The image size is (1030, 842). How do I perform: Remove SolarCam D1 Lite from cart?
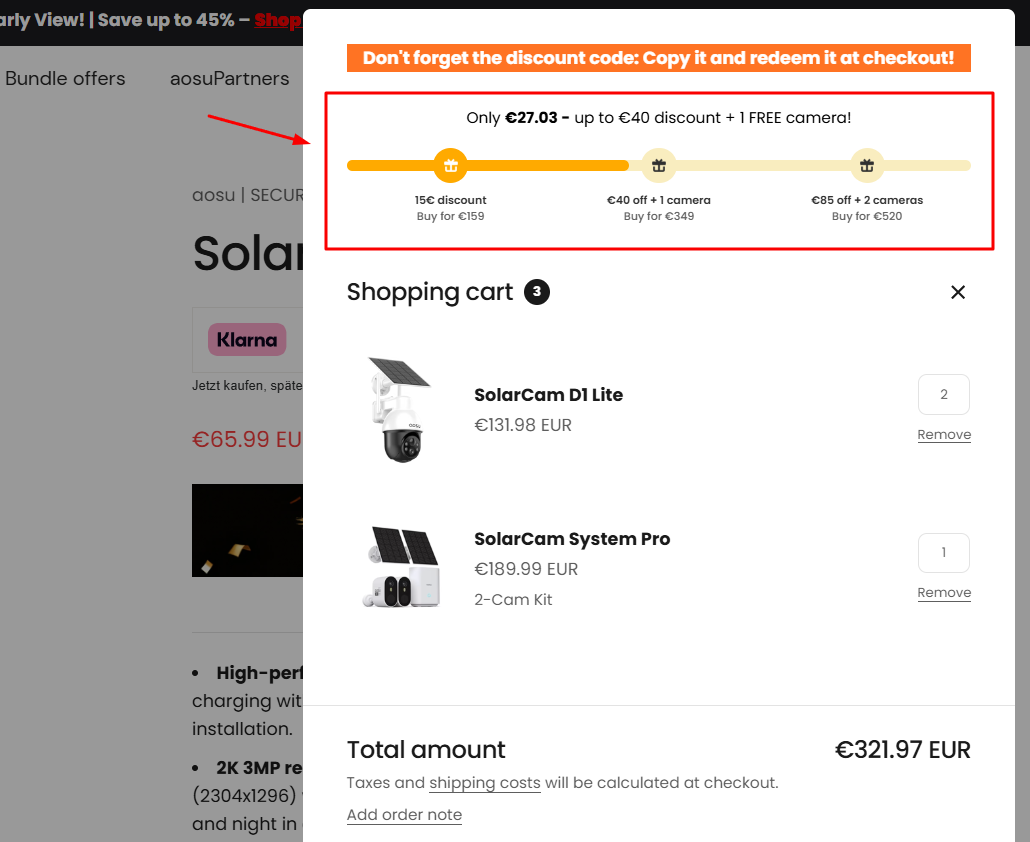pos(944,435)
